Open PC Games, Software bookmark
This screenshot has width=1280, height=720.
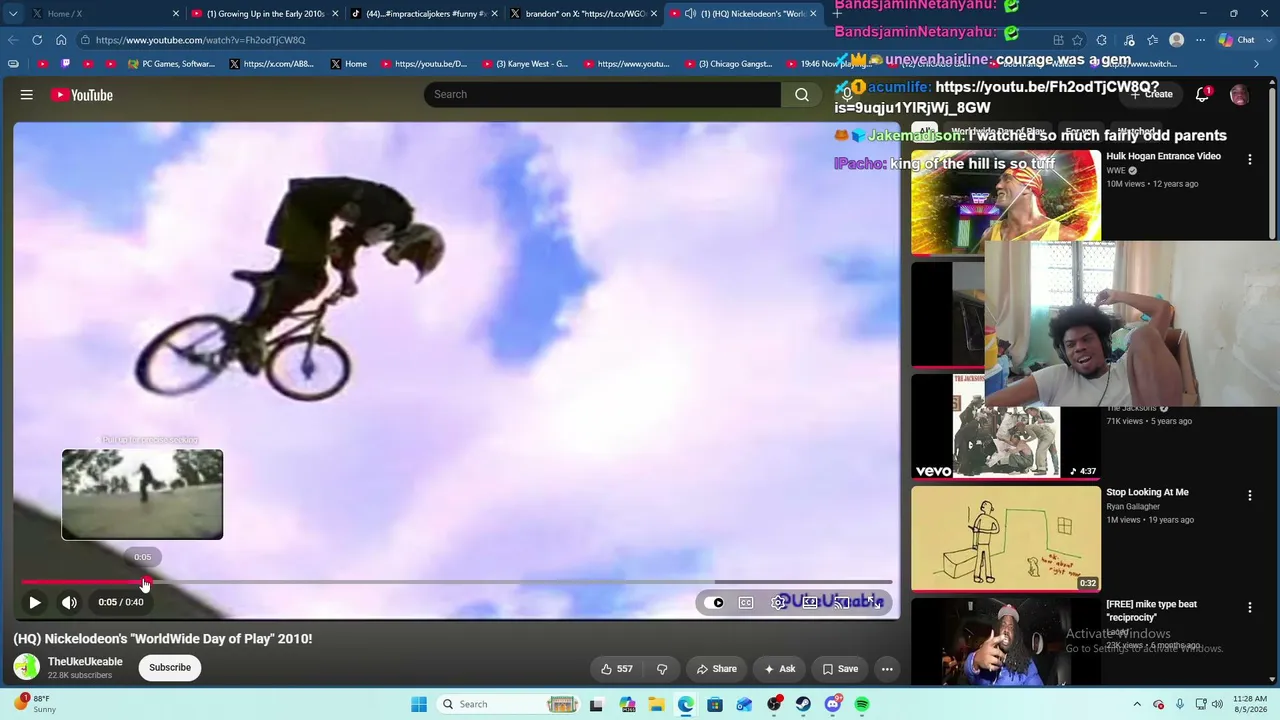[171, 64]
